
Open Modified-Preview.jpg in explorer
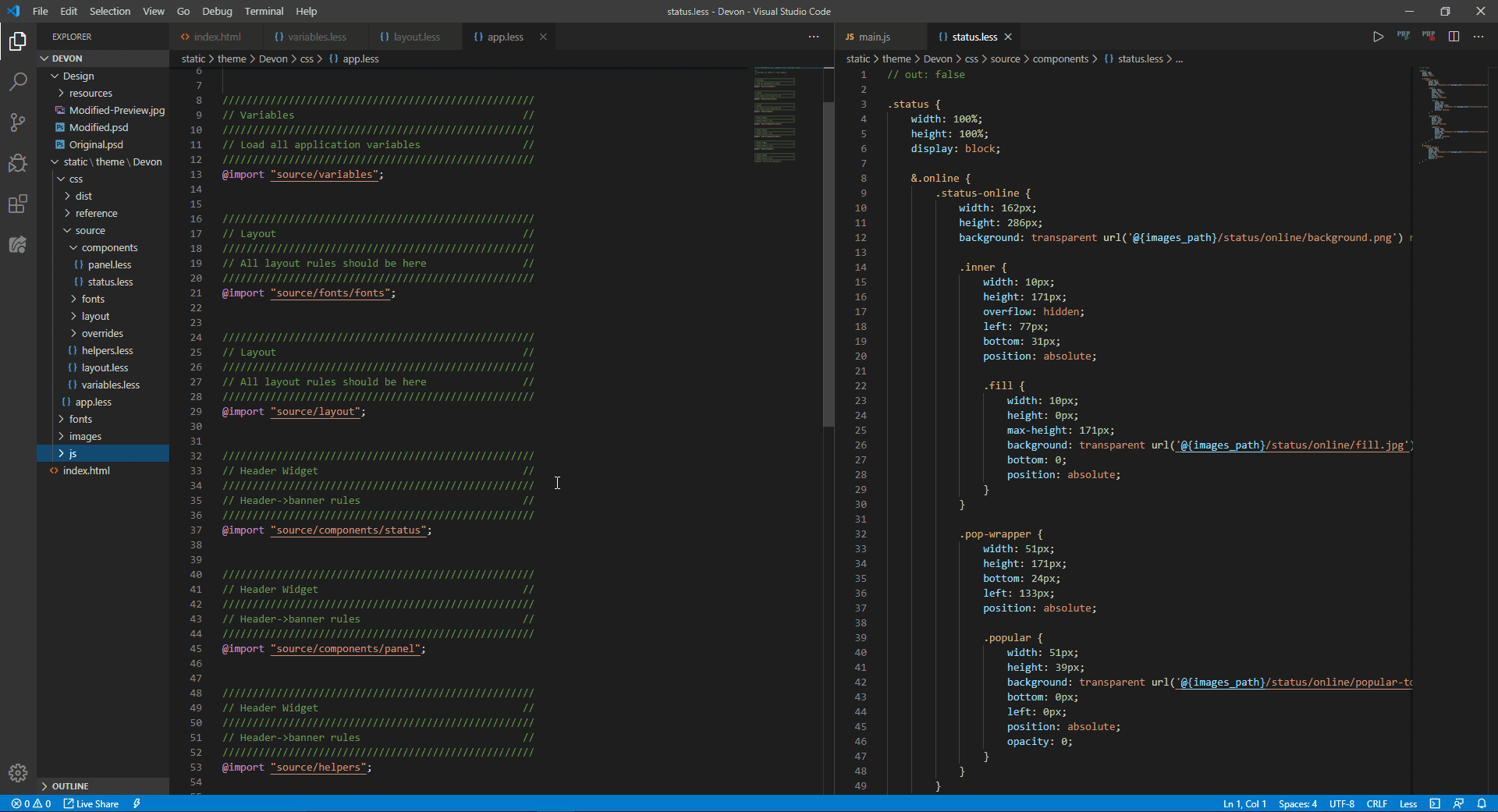103,110
